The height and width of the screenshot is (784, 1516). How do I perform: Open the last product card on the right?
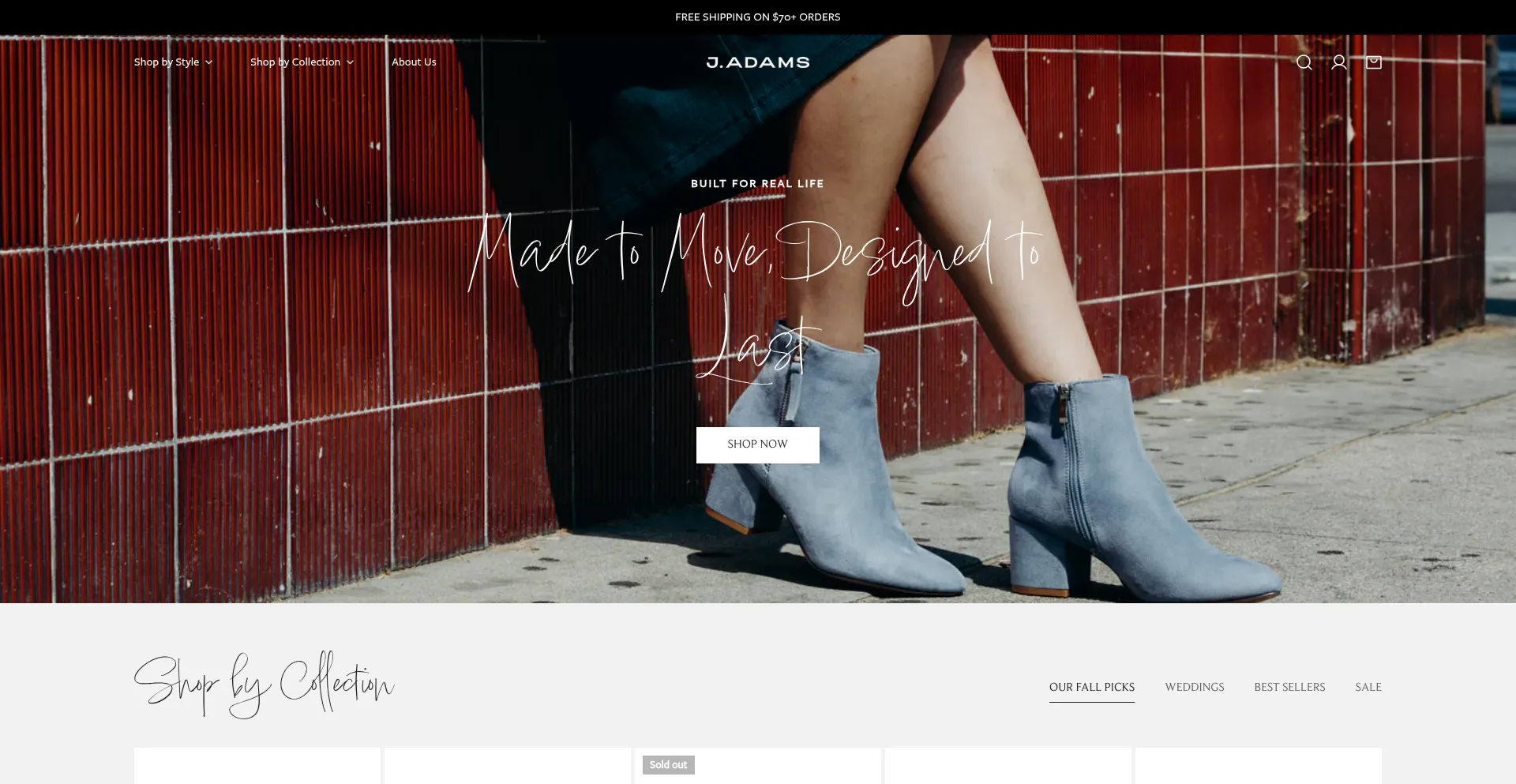click(1258, 767)
